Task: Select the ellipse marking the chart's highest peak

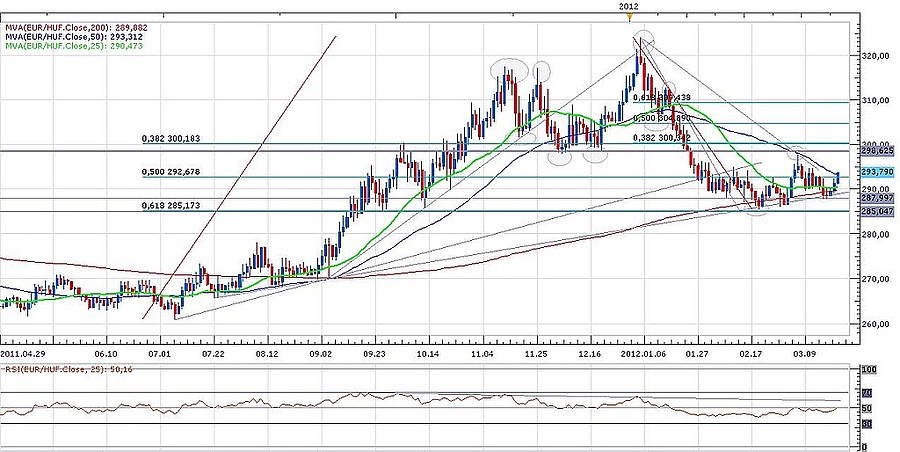Action: pyautogui.click(x=644, y=39)
